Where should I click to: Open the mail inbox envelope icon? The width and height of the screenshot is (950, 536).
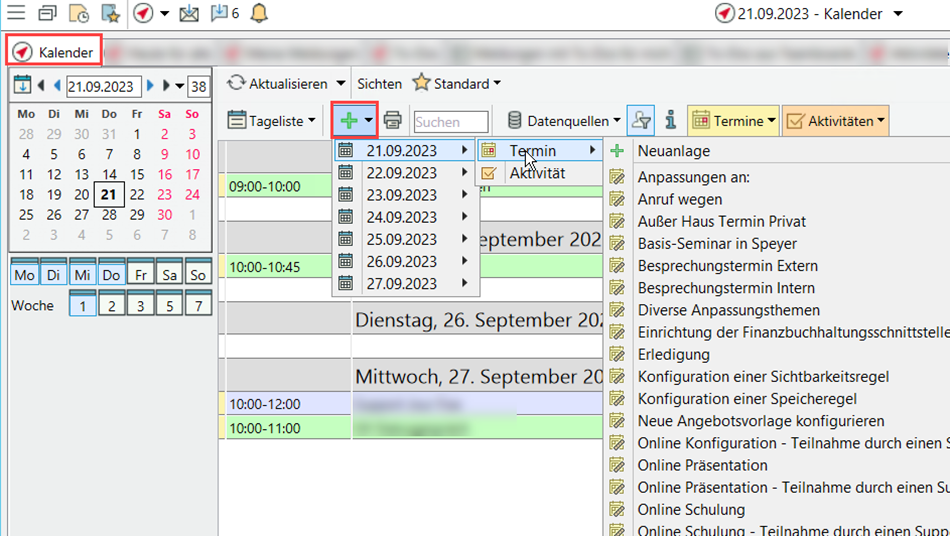189,14
